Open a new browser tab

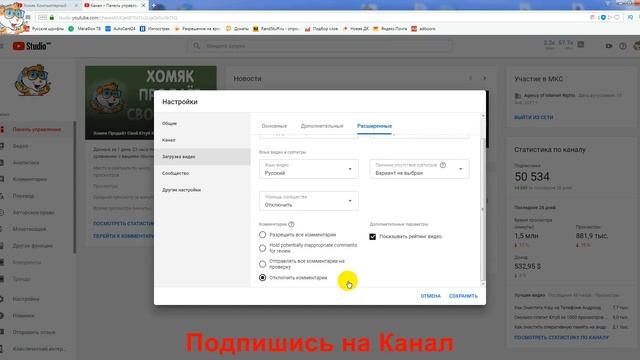153,5
